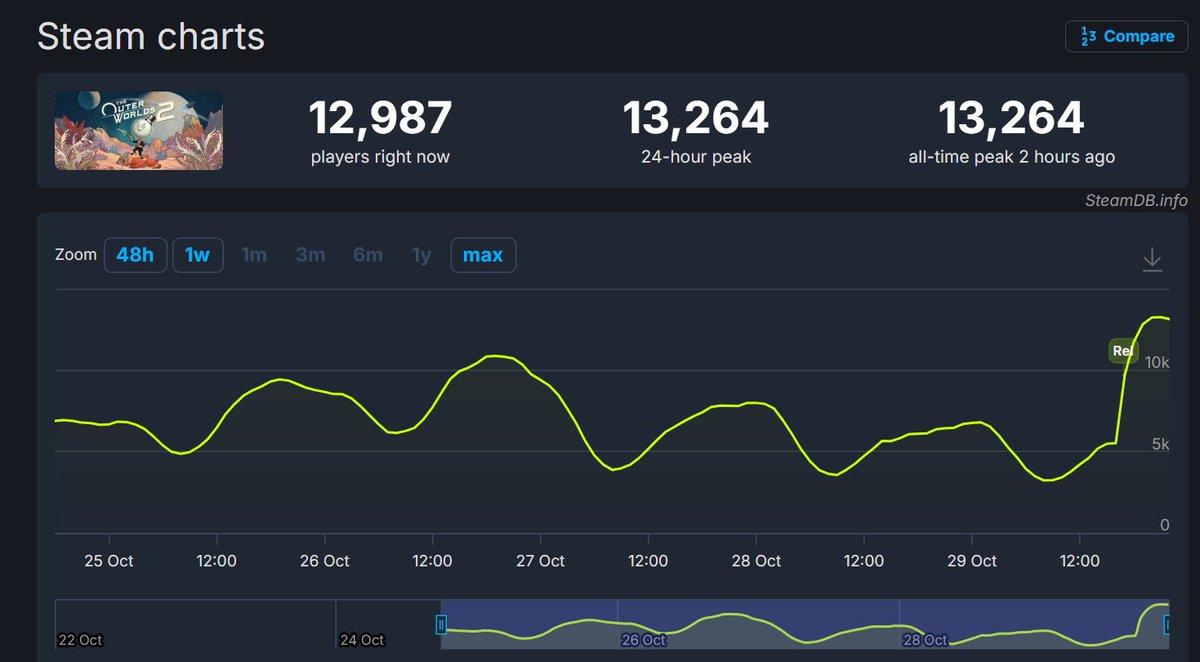
Task: Open the SteamDB.info credit link
Action: pos(1136,200)
